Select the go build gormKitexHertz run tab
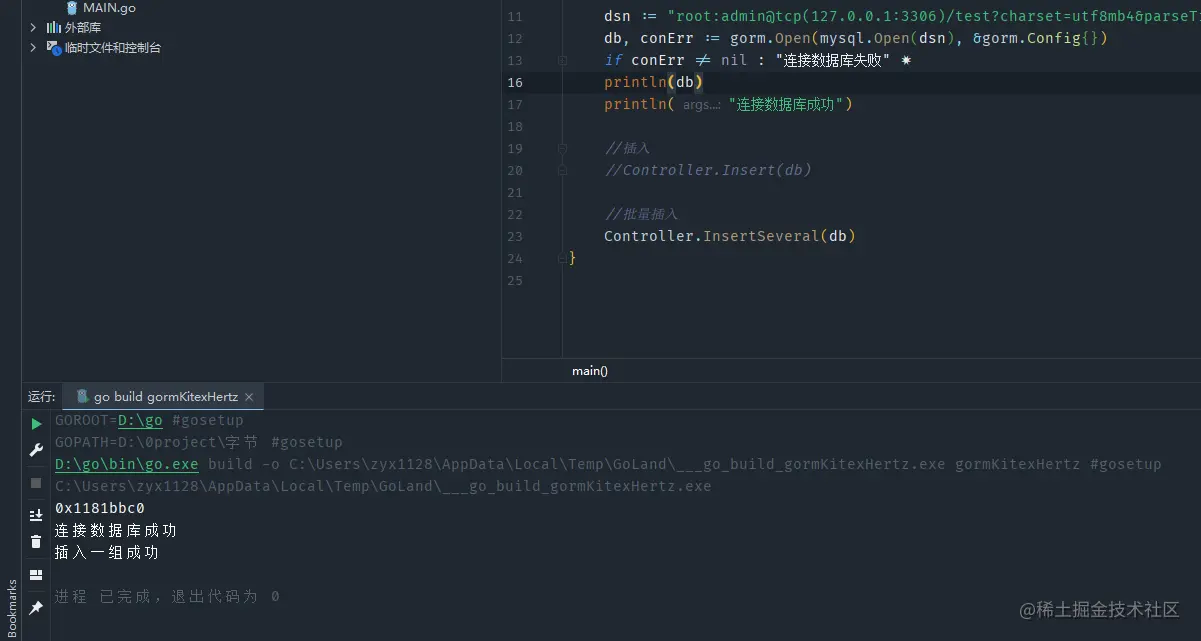1201x641 pixels. pos(165,397)
